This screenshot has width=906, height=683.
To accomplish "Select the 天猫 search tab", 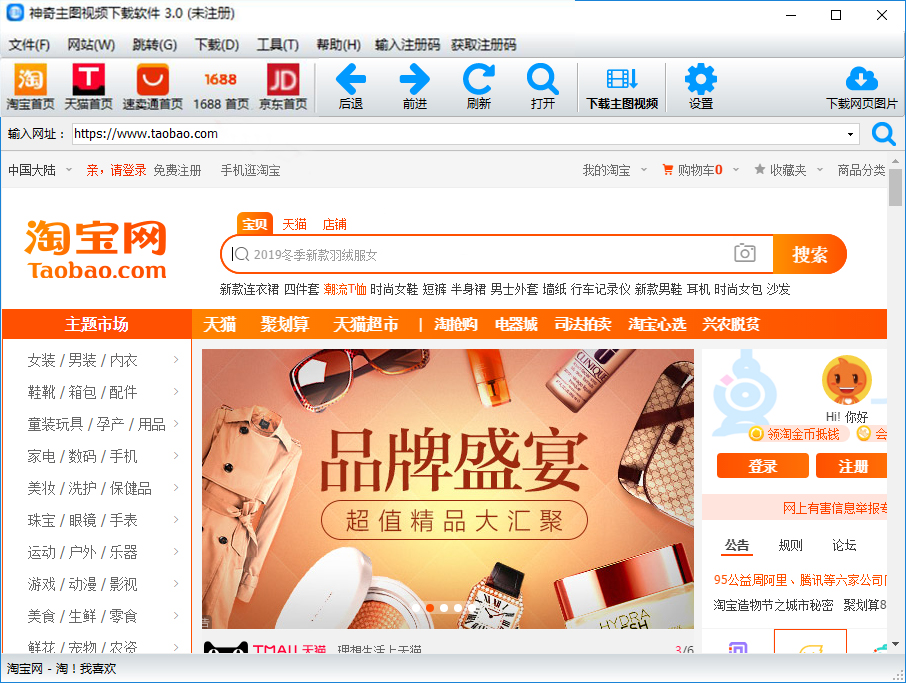I will (x=294, y=224).
